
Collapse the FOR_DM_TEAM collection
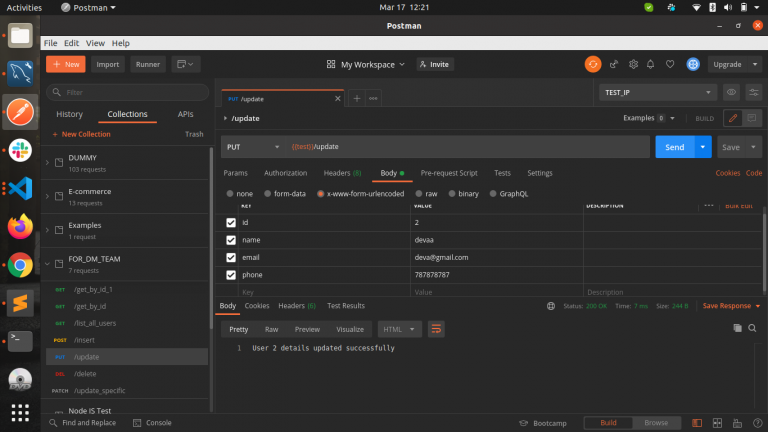(x=48, y=264)
